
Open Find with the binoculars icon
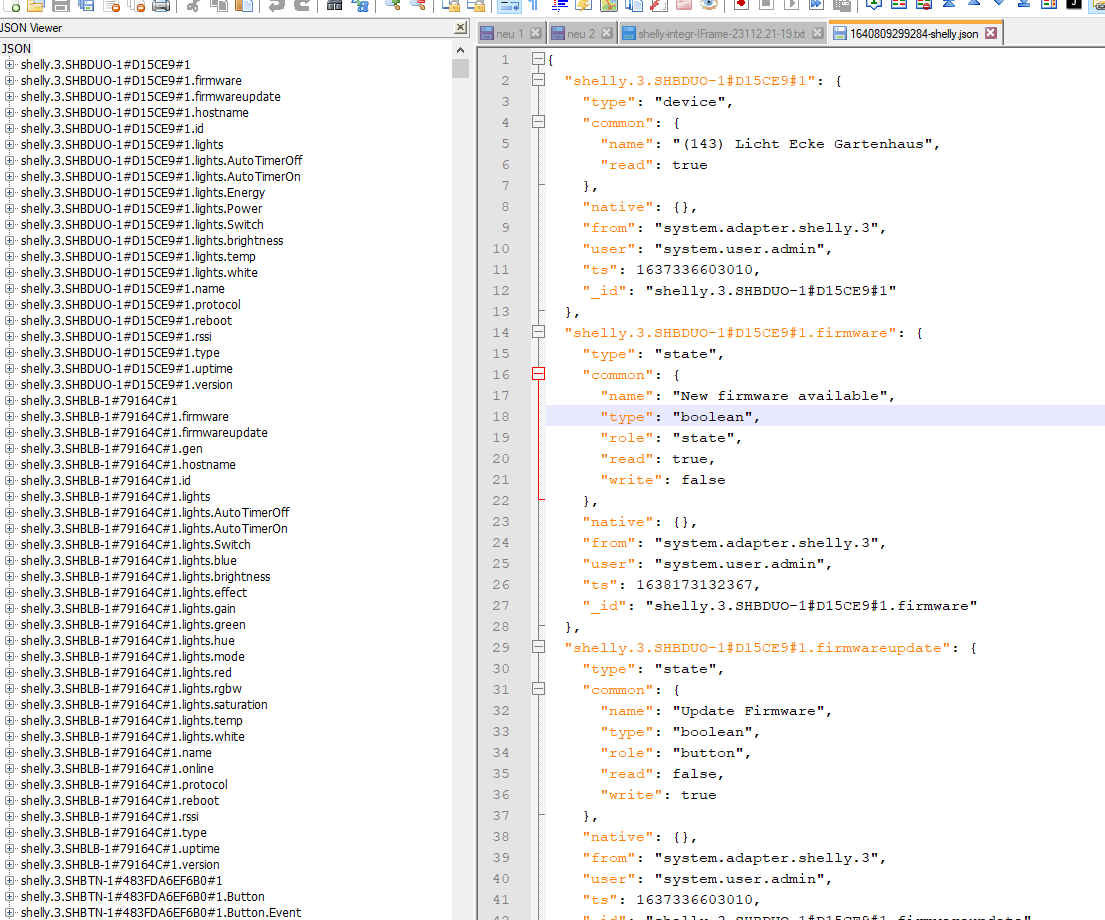335,5
